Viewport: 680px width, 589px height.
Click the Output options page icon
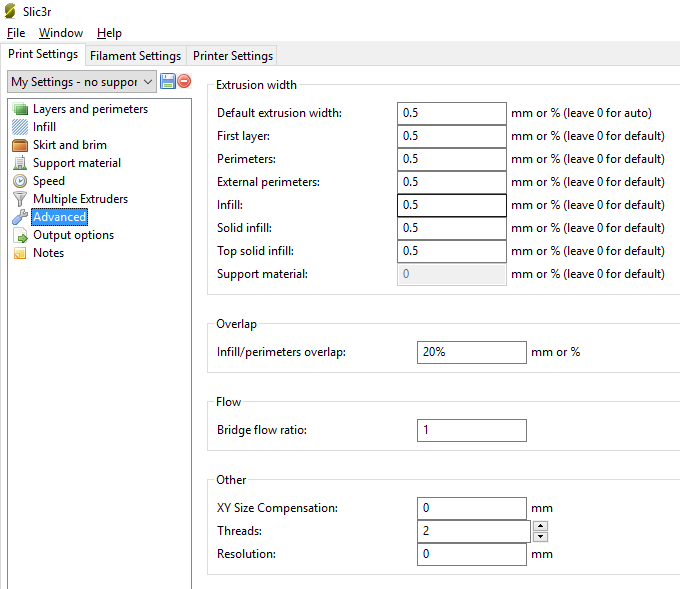tap(20, 235)
